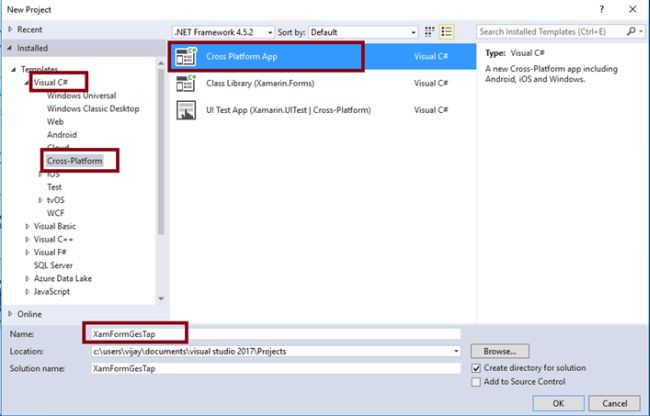Close the New Project dialog
The image size is (650, 416).
pyautogui.click(x=633, y=9)
